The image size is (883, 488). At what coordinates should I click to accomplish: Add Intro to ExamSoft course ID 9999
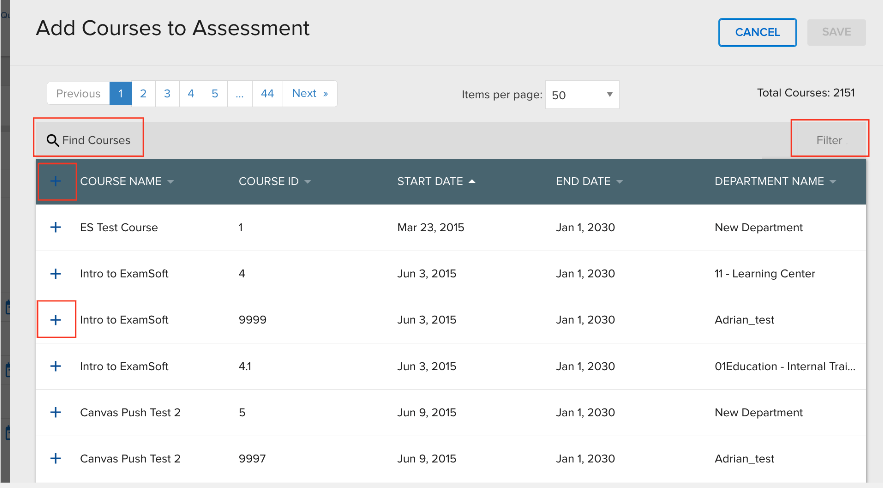click(55, 320)
